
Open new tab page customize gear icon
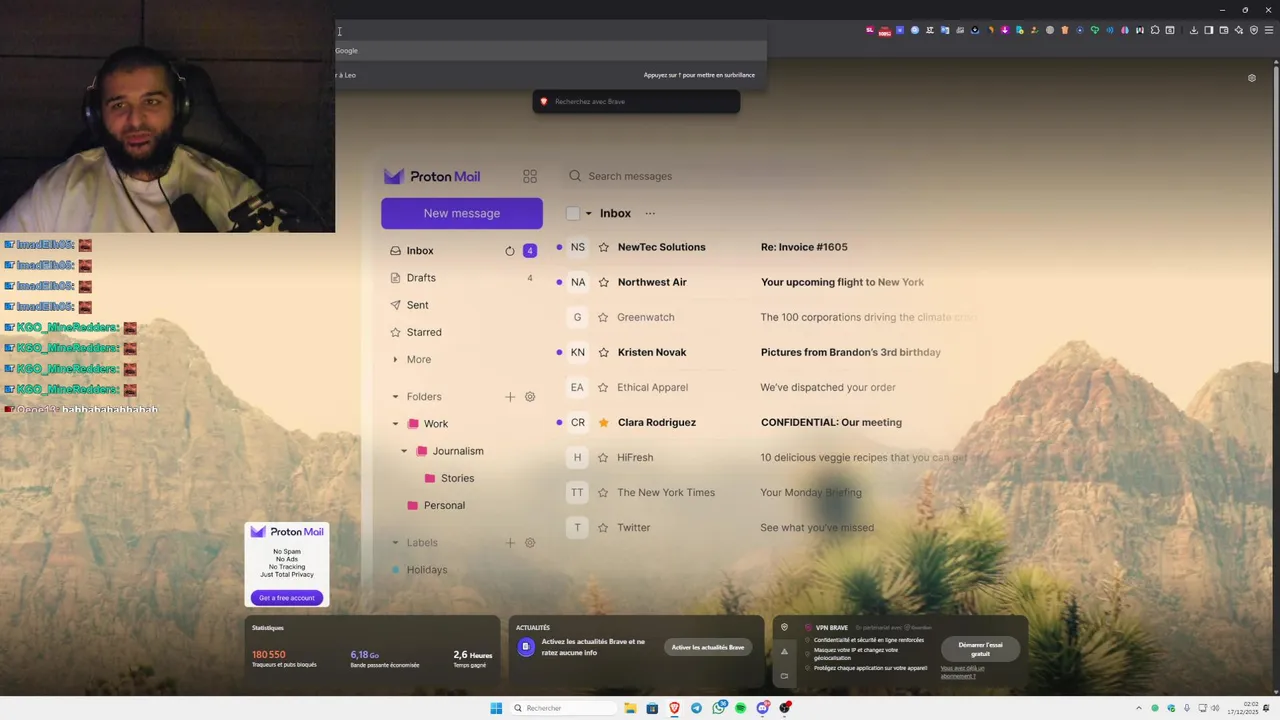pos(1251,78)
